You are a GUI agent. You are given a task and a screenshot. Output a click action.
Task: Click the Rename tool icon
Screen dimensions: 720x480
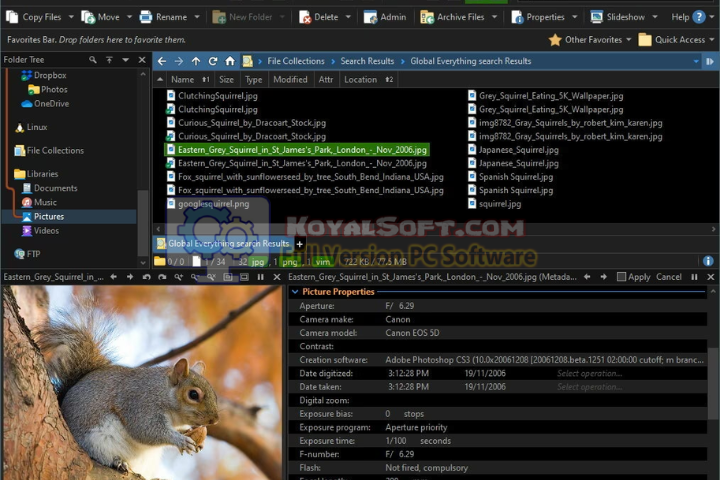tap(146, 17)
